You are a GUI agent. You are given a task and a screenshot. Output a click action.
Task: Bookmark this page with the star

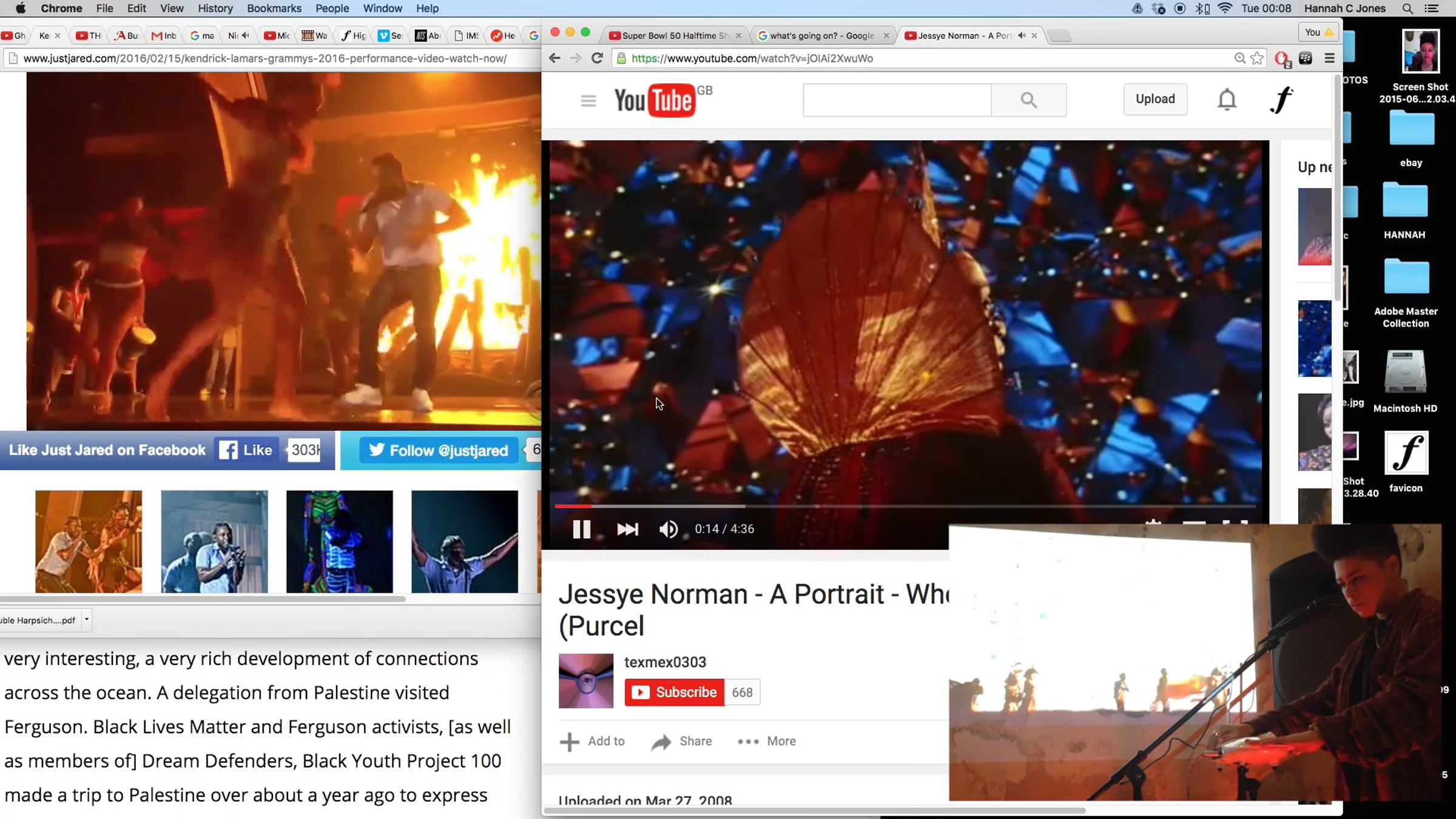coord(1257,58)
